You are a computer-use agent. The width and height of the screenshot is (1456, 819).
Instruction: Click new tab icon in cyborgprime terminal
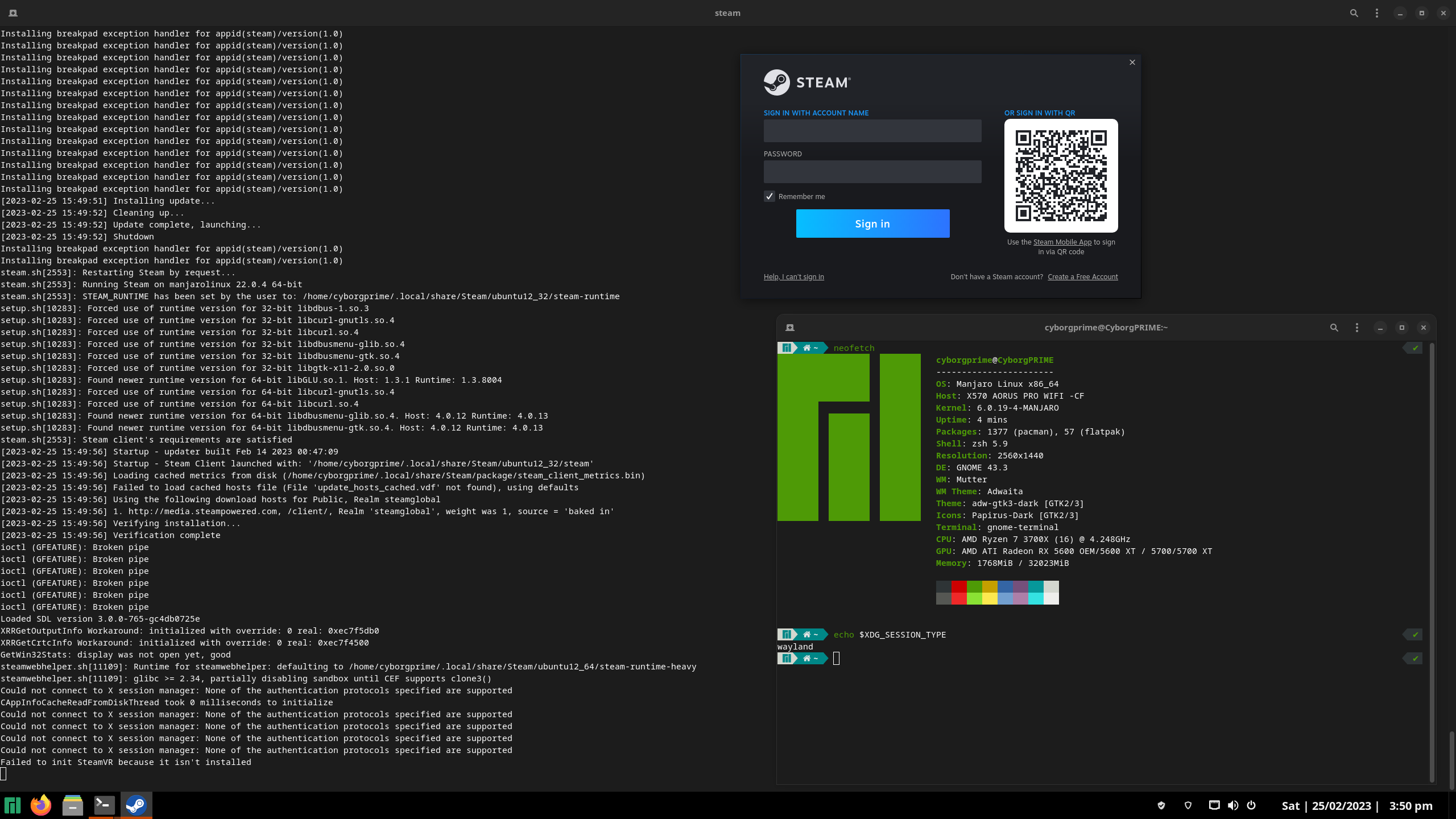point(790,328)
